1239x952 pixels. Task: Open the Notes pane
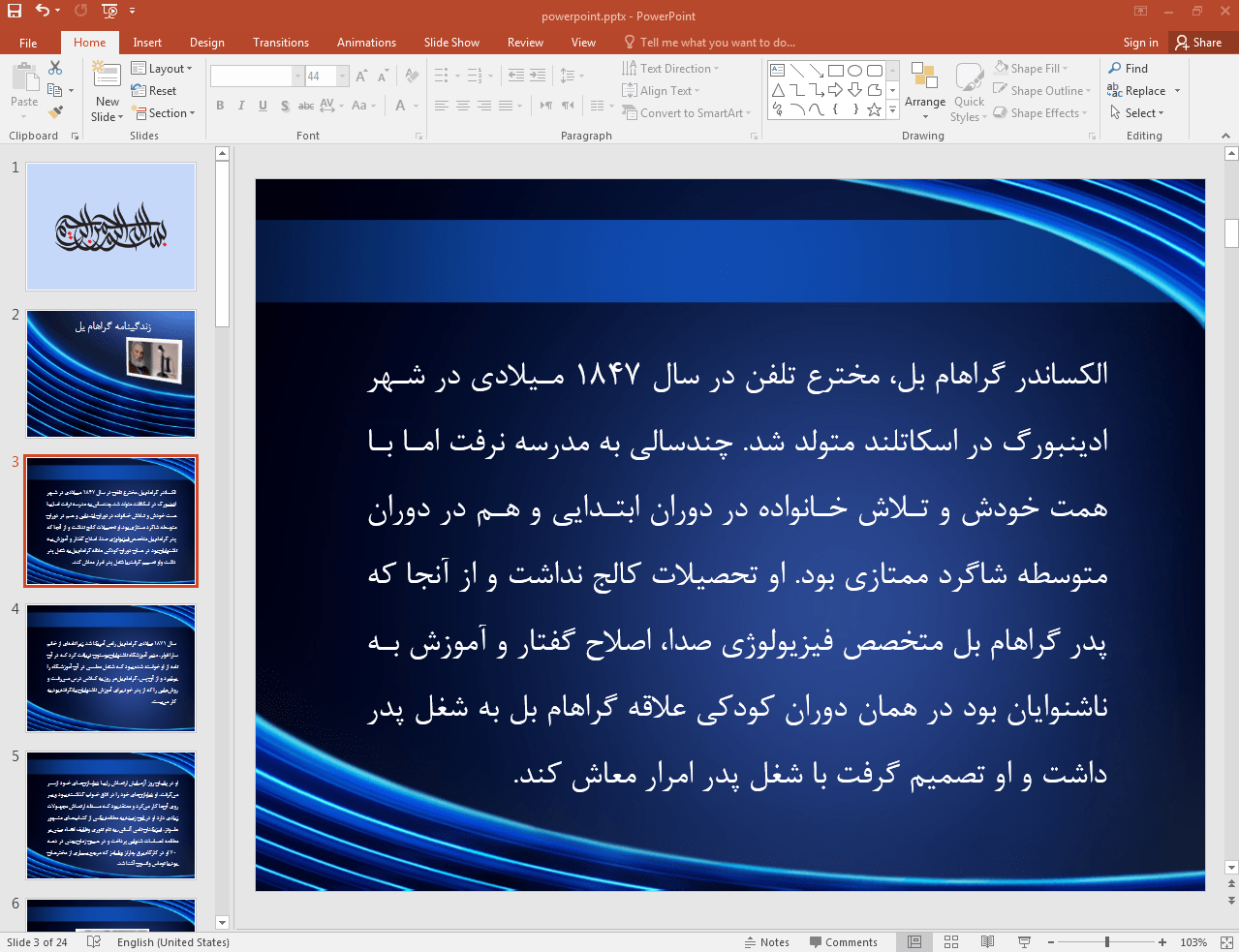point(766,942)
